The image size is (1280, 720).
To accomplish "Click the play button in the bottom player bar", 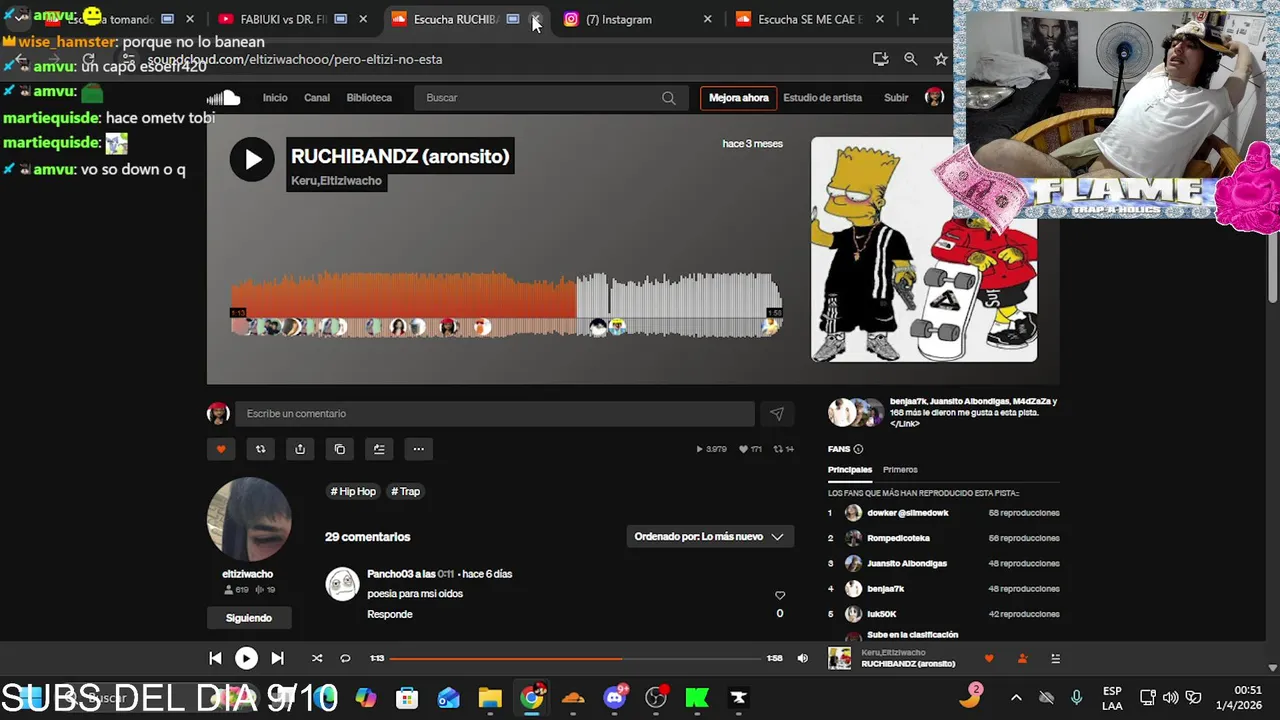I will pyautogui.click(x=246, y=658).
